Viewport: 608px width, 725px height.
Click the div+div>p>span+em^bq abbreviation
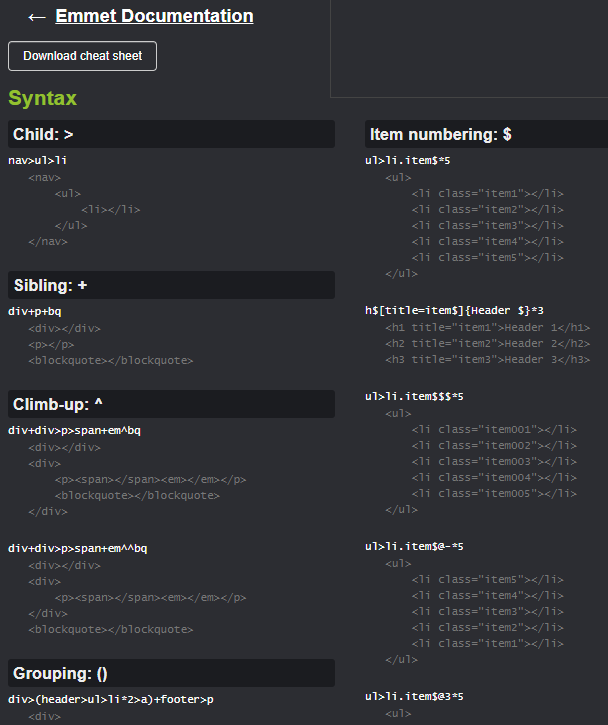[74, 430]
